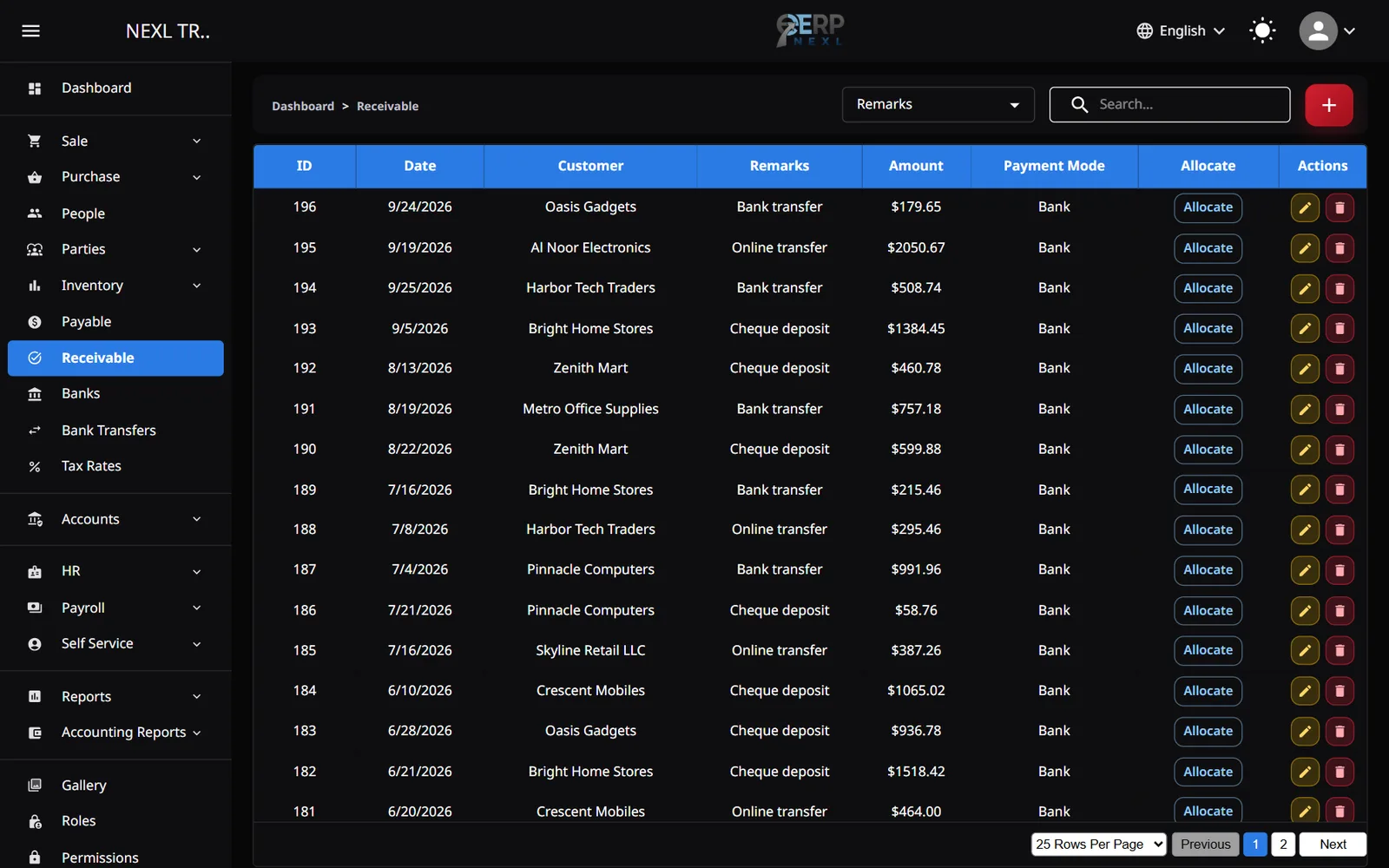Open the user profile avatar menu
This screenshot has width=1389, height=868.
coord(1326,31)
